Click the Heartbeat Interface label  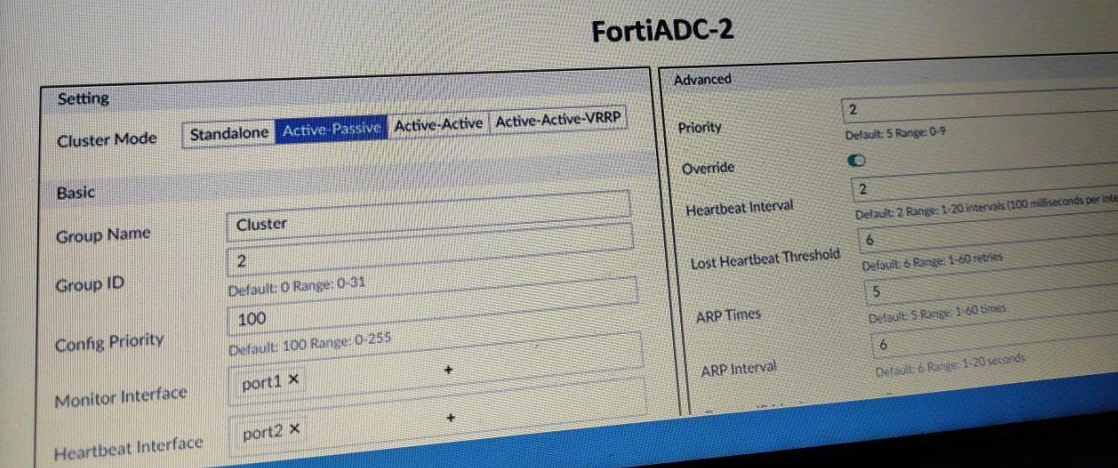[128, 448]
